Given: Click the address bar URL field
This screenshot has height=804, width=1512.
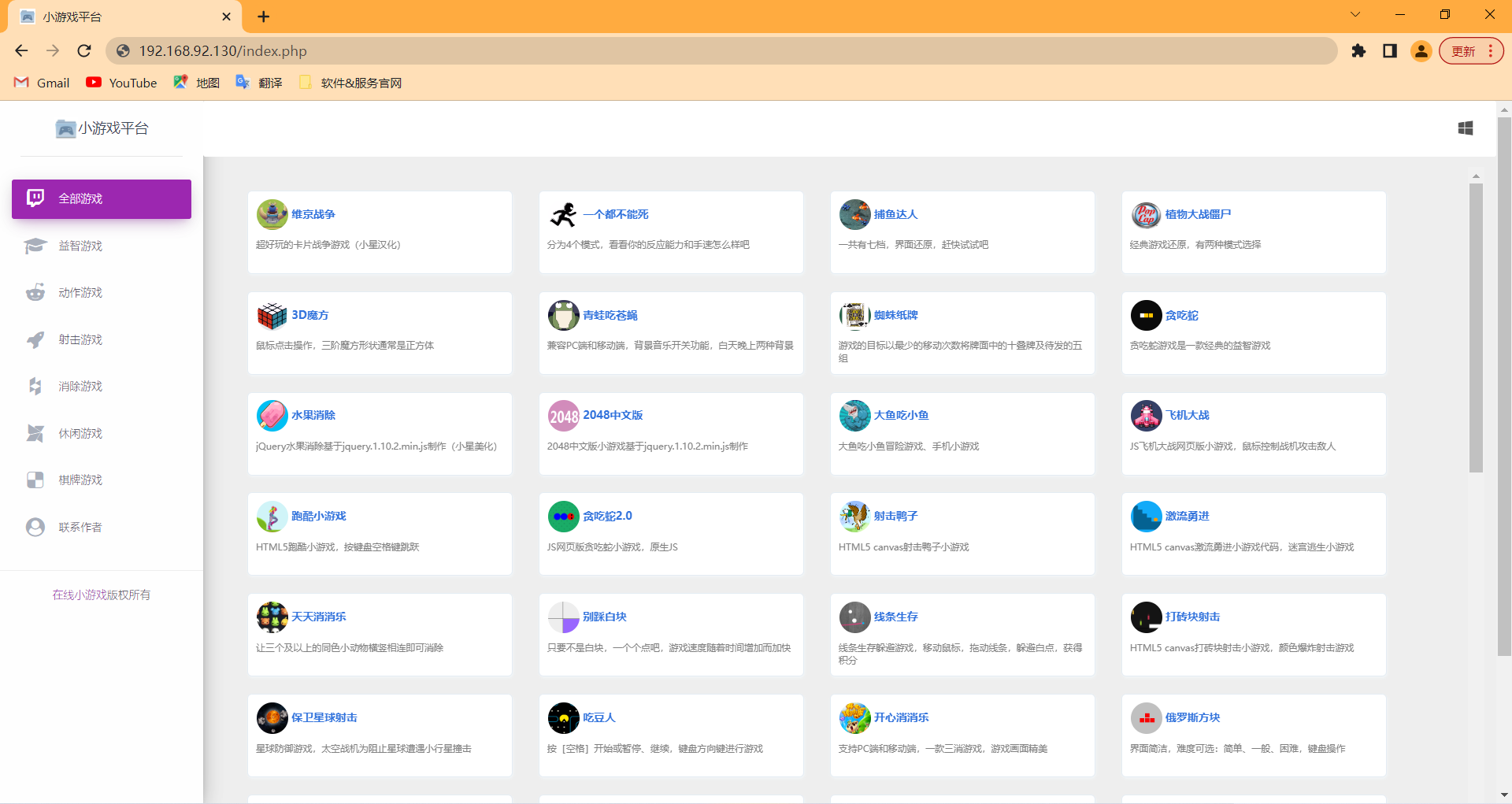Looking at the screenshot, I should pyautogui.click(x=721, y=51).
